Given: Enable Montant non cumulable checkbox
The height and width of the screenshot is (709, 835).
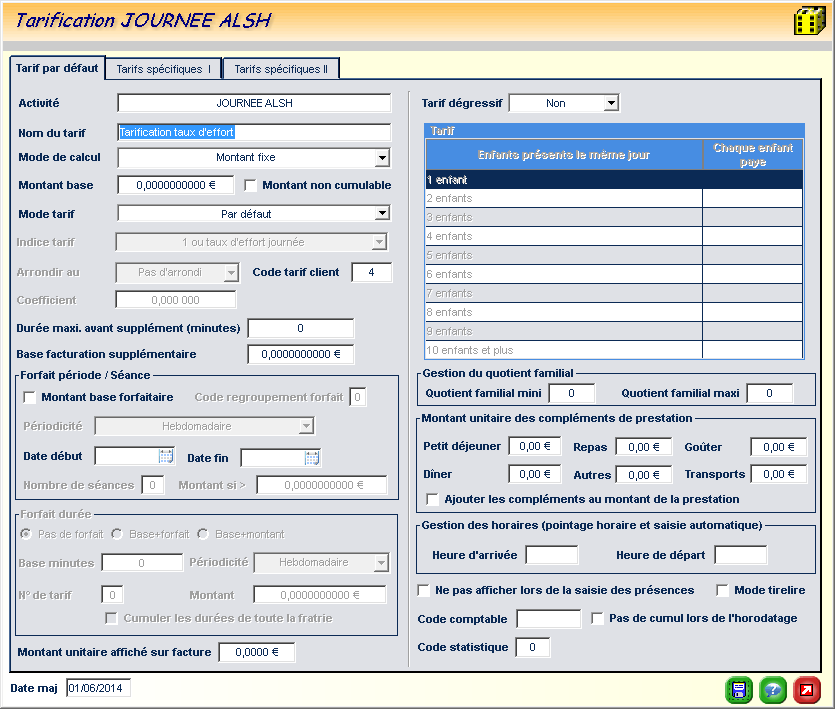Looking at the screenshot, I should tap(251, 185).
